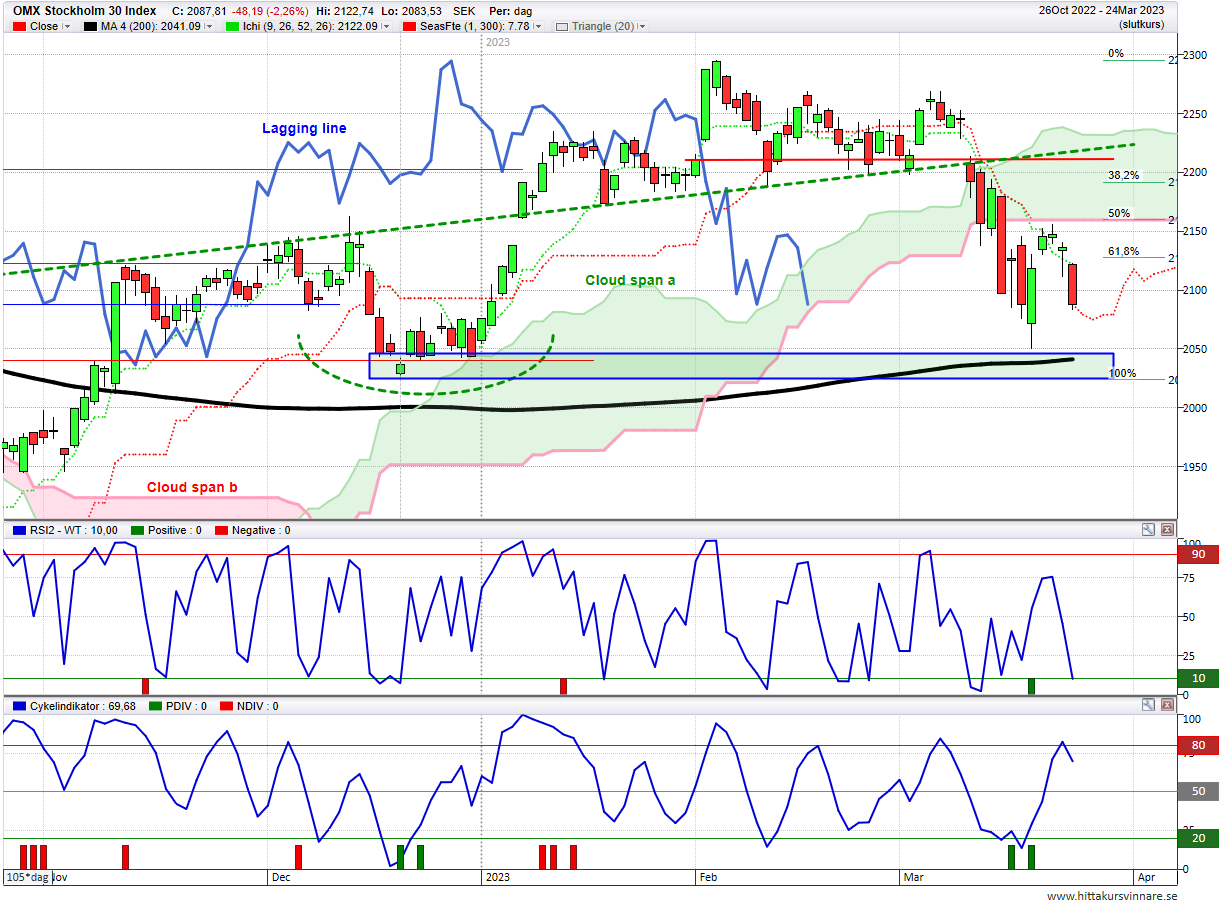Click the 100% Fibonacci level label
Screen dimensions: 1222x901
pos(1122,373)
